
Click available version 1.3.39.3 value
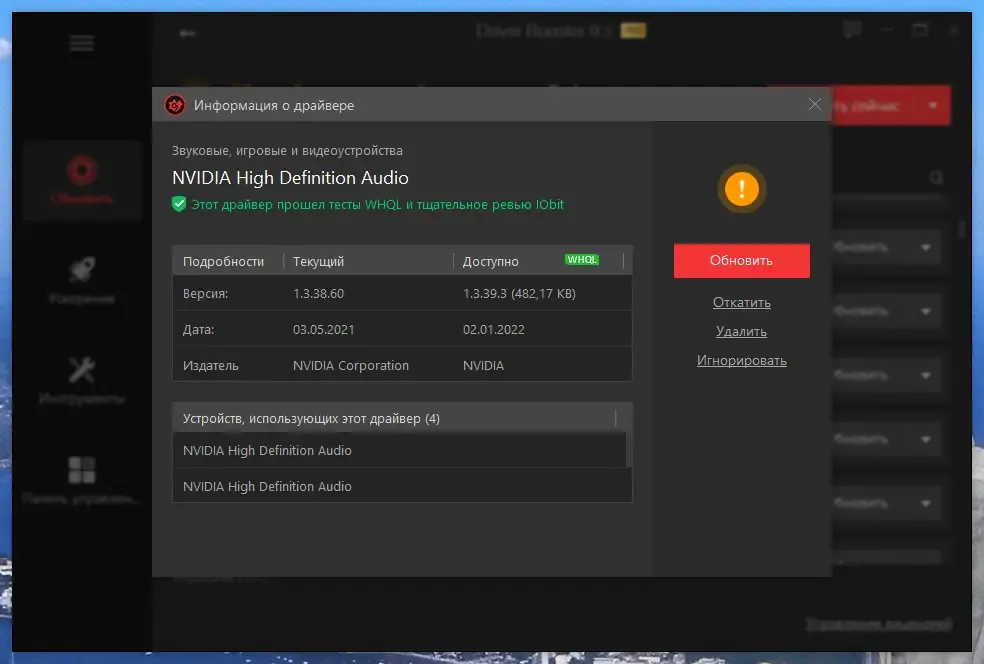click(x=519, y=294)
